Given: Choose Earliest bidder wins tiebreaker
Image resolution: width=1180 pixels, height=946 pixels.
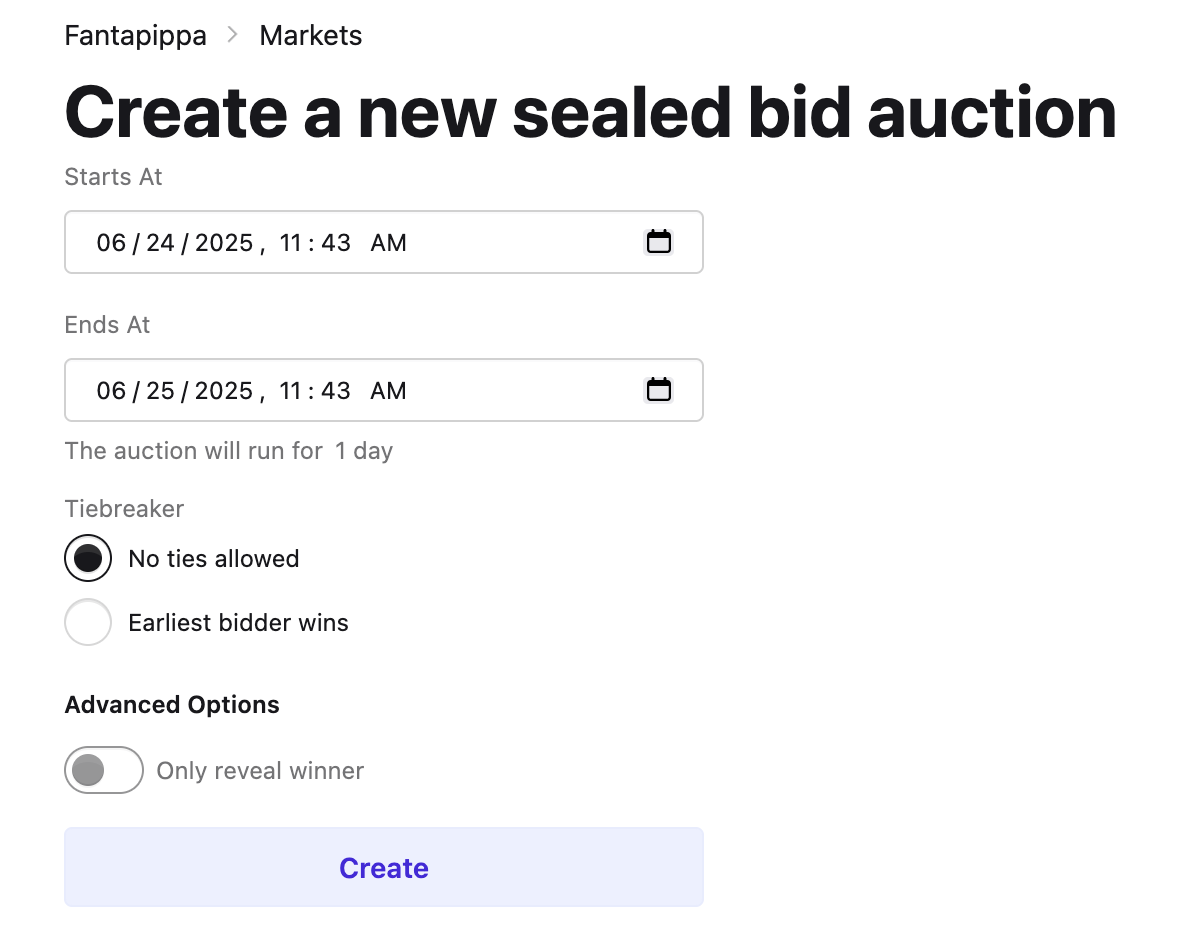Looking at the screenshot, I should 88,622.
